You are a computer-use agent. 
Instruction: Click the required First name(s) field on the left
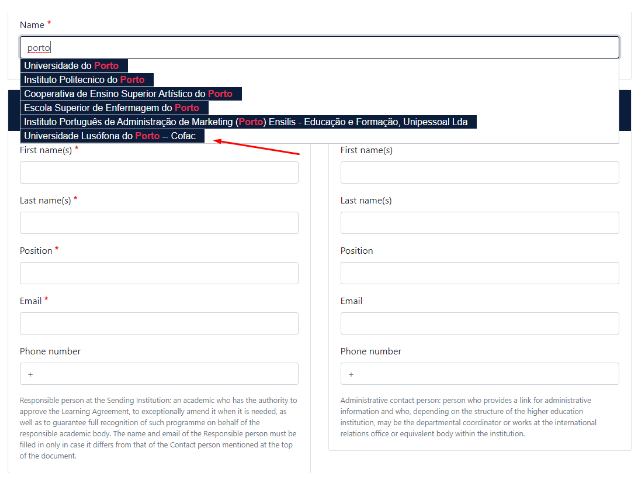pos(159,172)
